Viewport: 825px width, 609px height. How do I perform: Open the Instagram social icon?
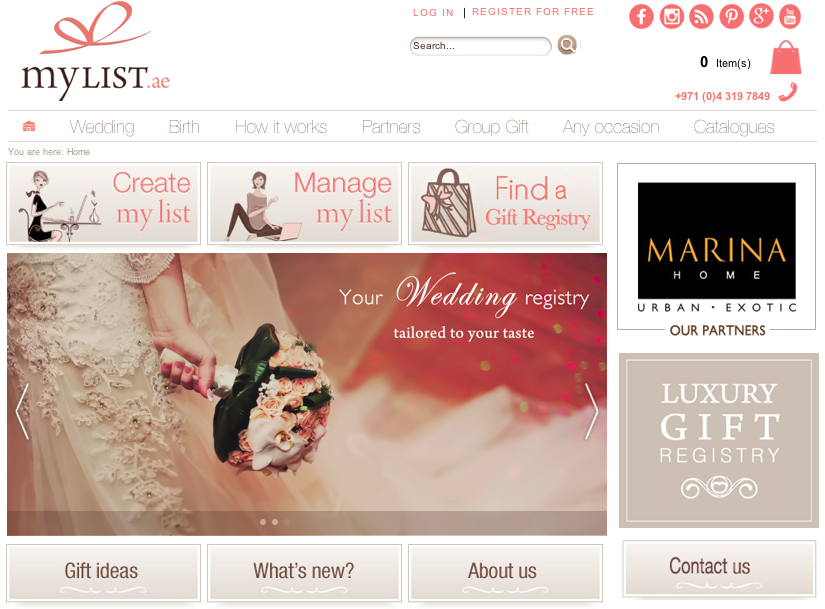click(671, 16)
